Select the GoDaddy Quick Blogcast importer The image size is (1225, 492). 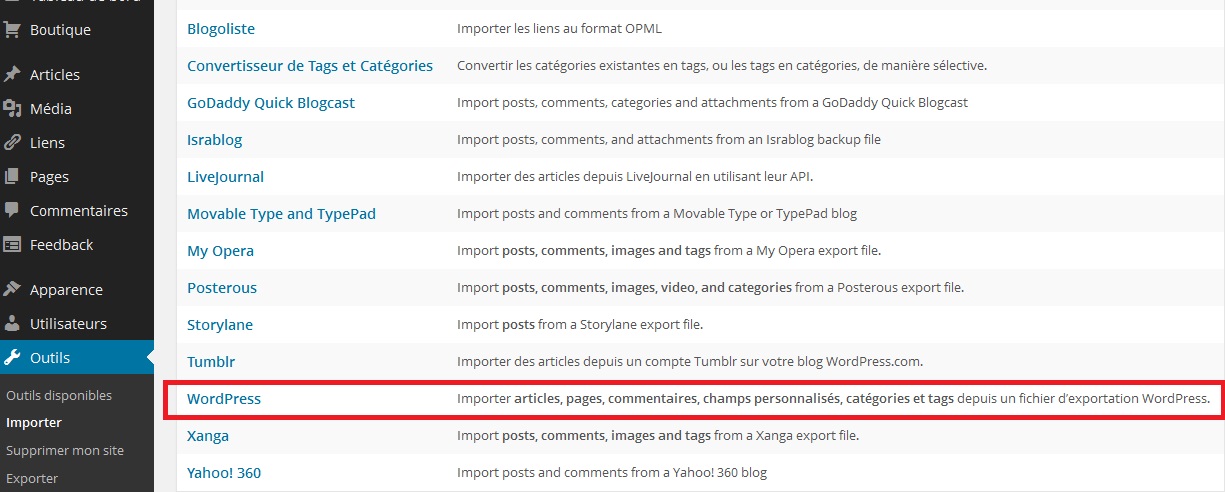pos(271,103)
